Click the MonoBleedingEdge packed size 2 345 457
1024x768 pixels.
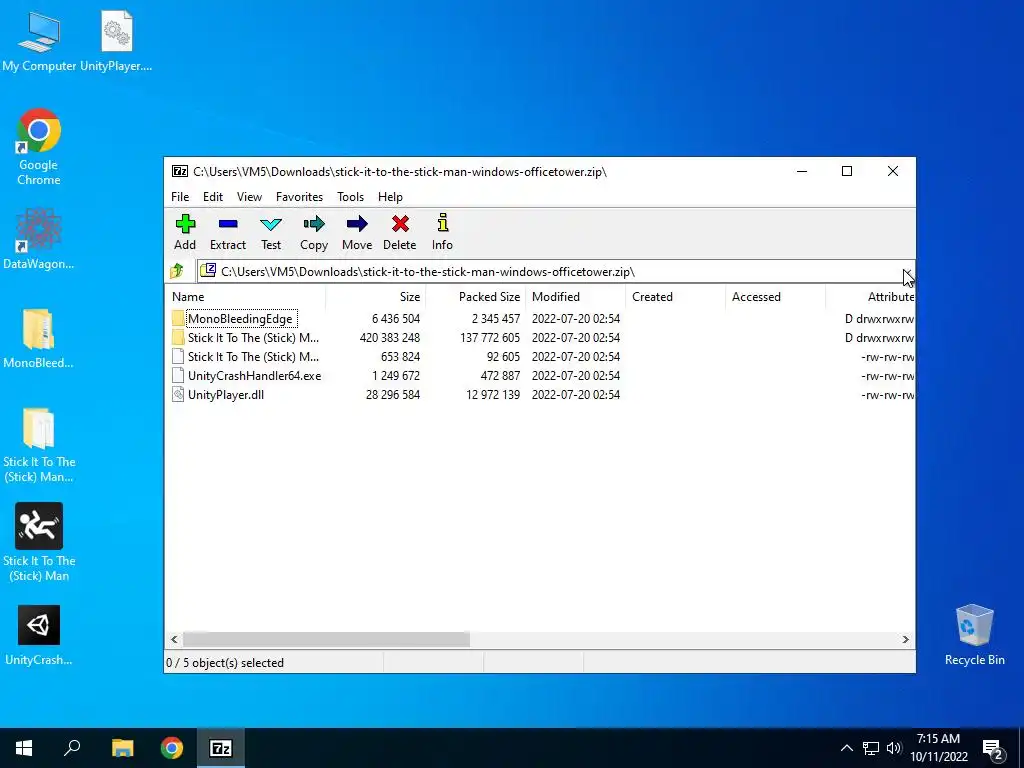click(496, 319)
